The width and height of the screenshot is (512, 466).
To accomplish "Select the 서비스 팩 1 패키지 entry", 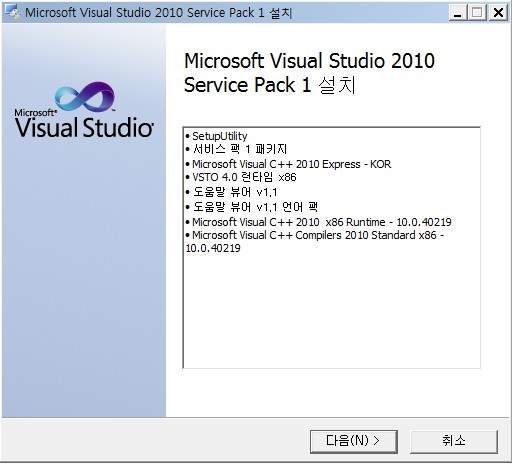I will click(x=236, y=149).
